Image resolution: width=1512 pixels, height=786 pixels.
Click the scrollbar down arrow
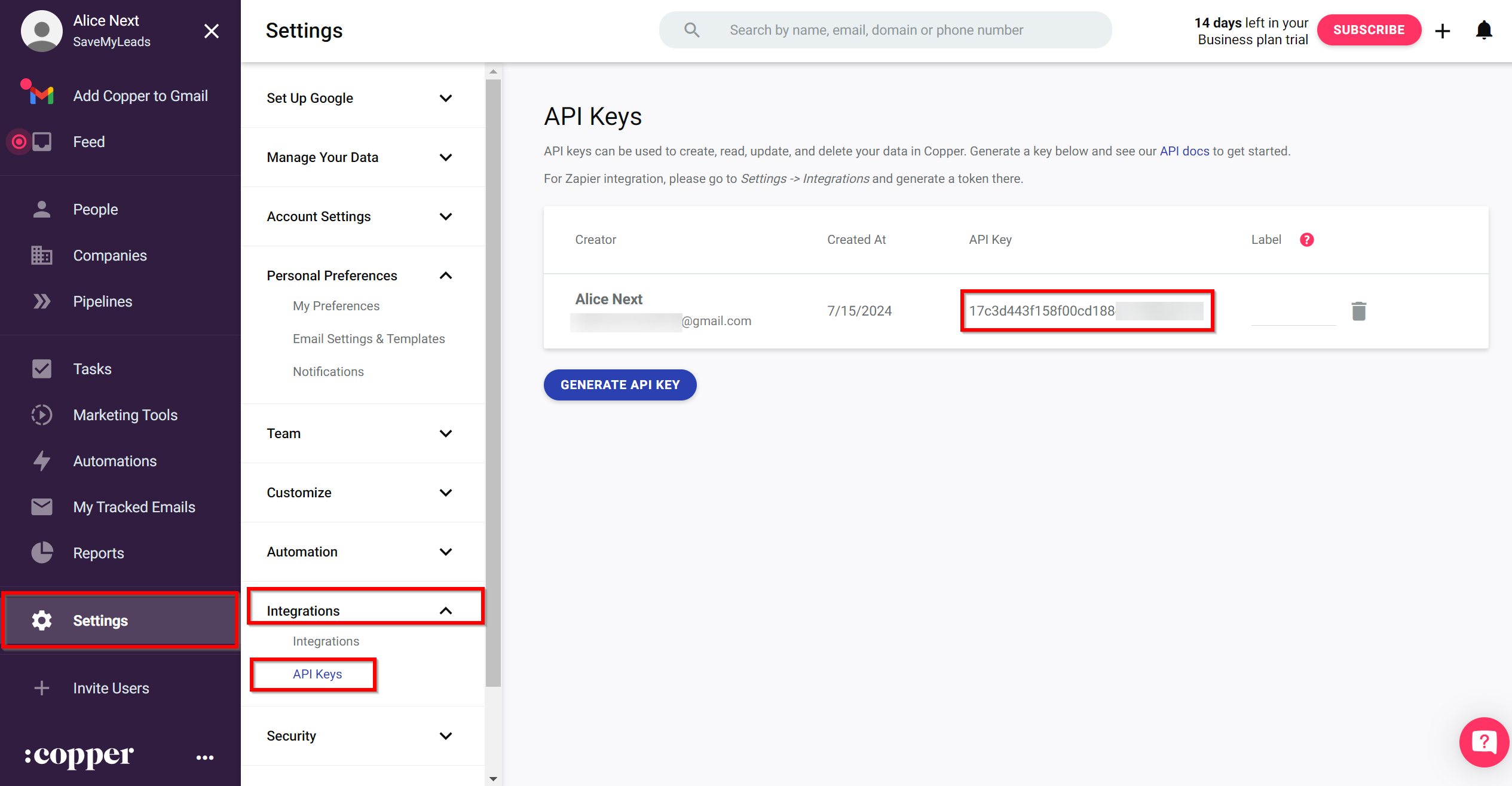(493, 779)
